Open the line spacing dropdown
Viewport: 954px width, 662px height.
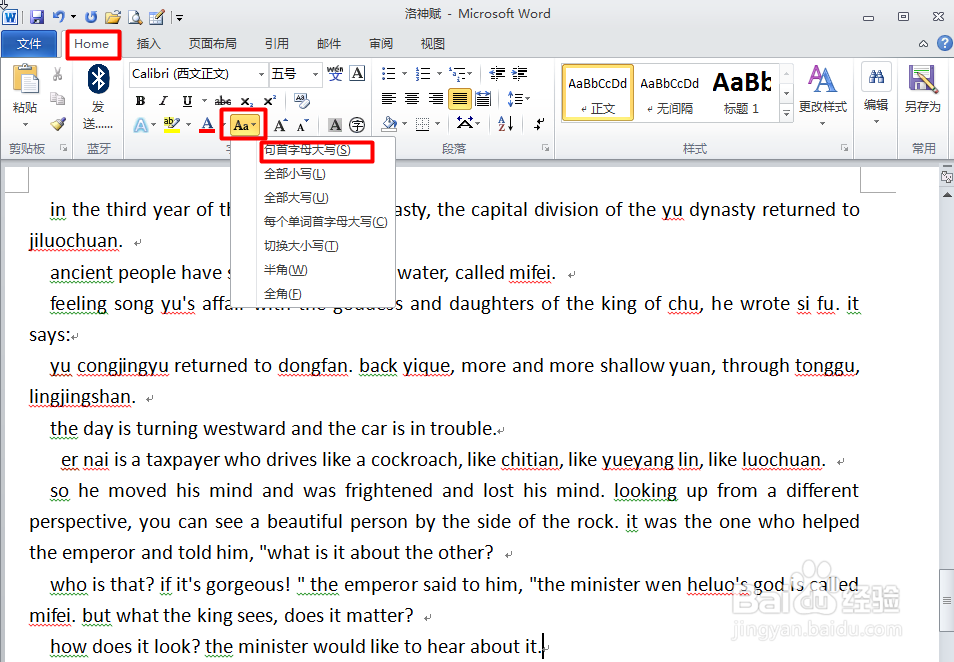tap(518, 99)
